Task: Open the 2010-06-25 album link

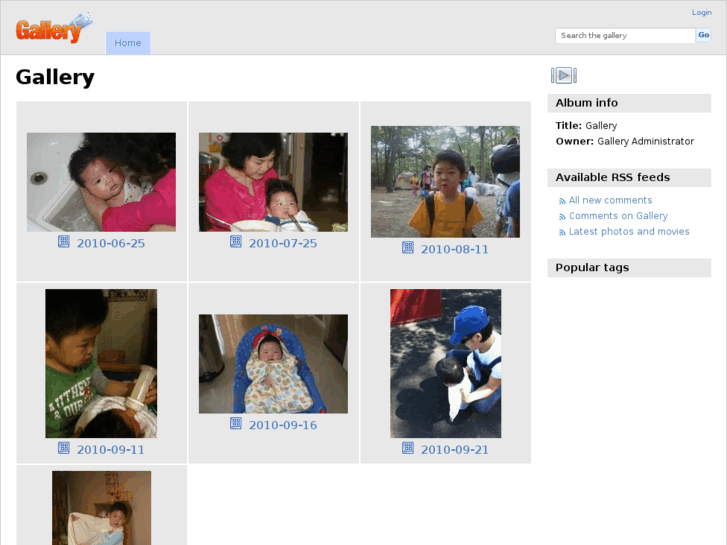Action: [x=111, y=243]
